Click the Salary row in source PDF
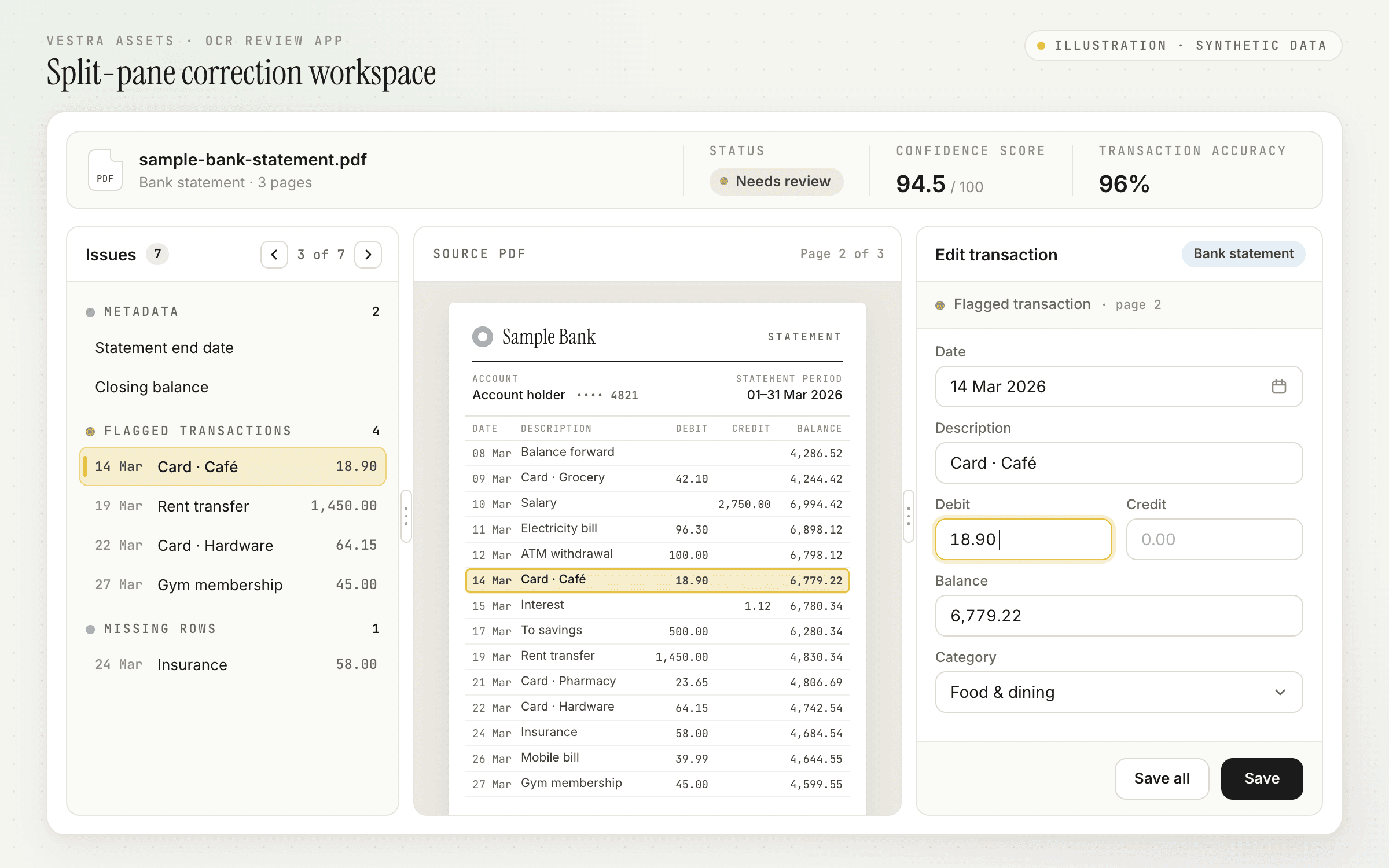 click(657, 504)
